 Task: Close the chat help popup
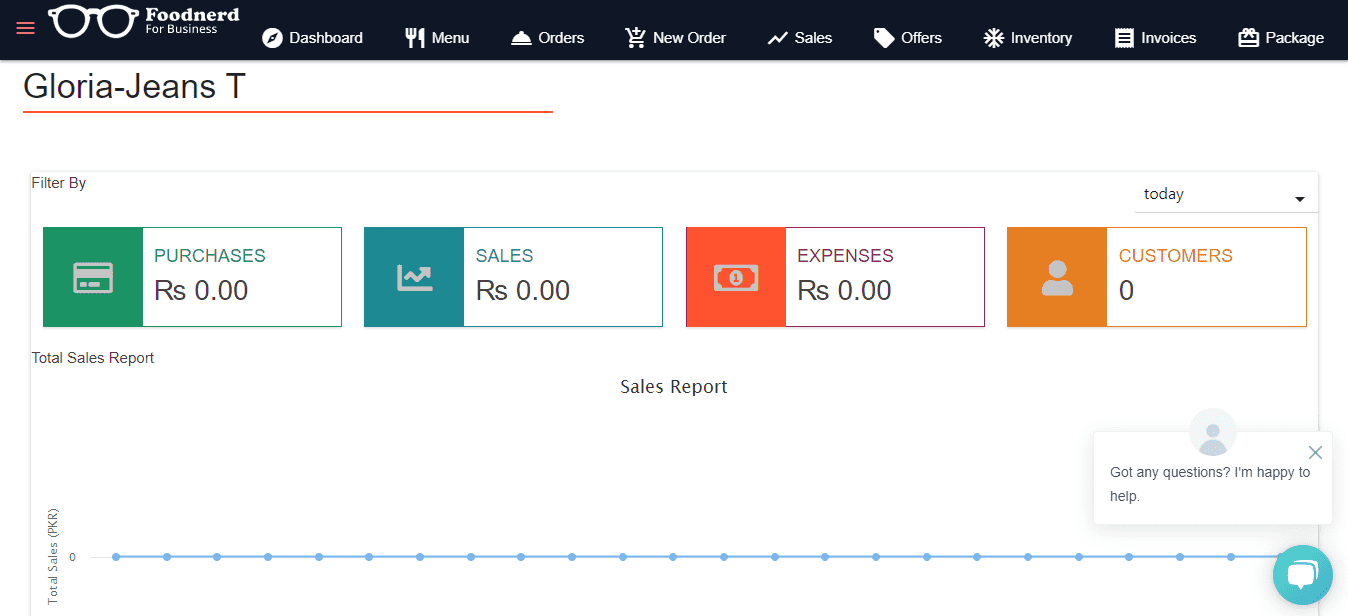click(x=1315, y=453)
